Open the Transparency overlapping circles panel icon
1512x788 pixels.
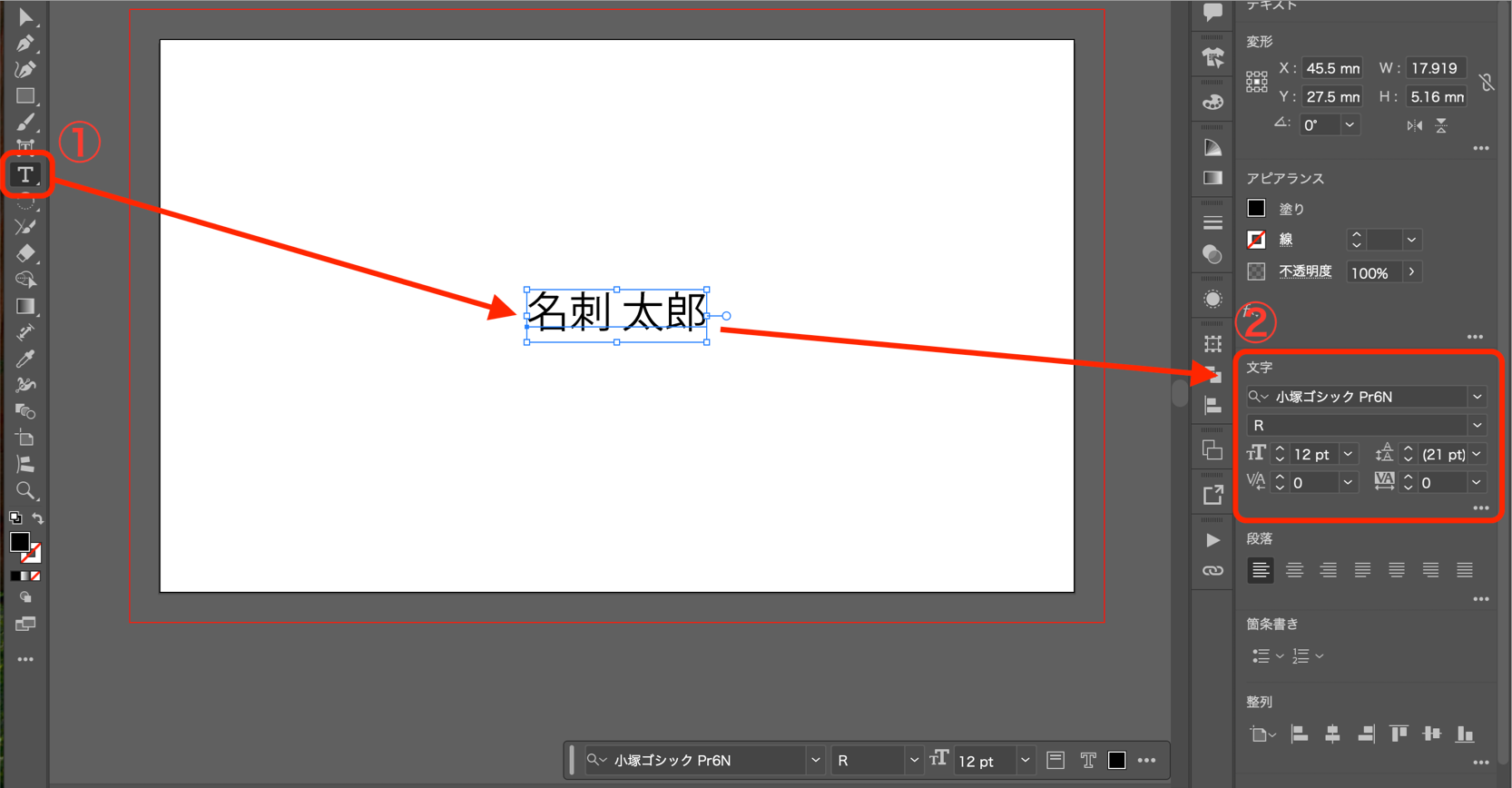click(1213, 254)
